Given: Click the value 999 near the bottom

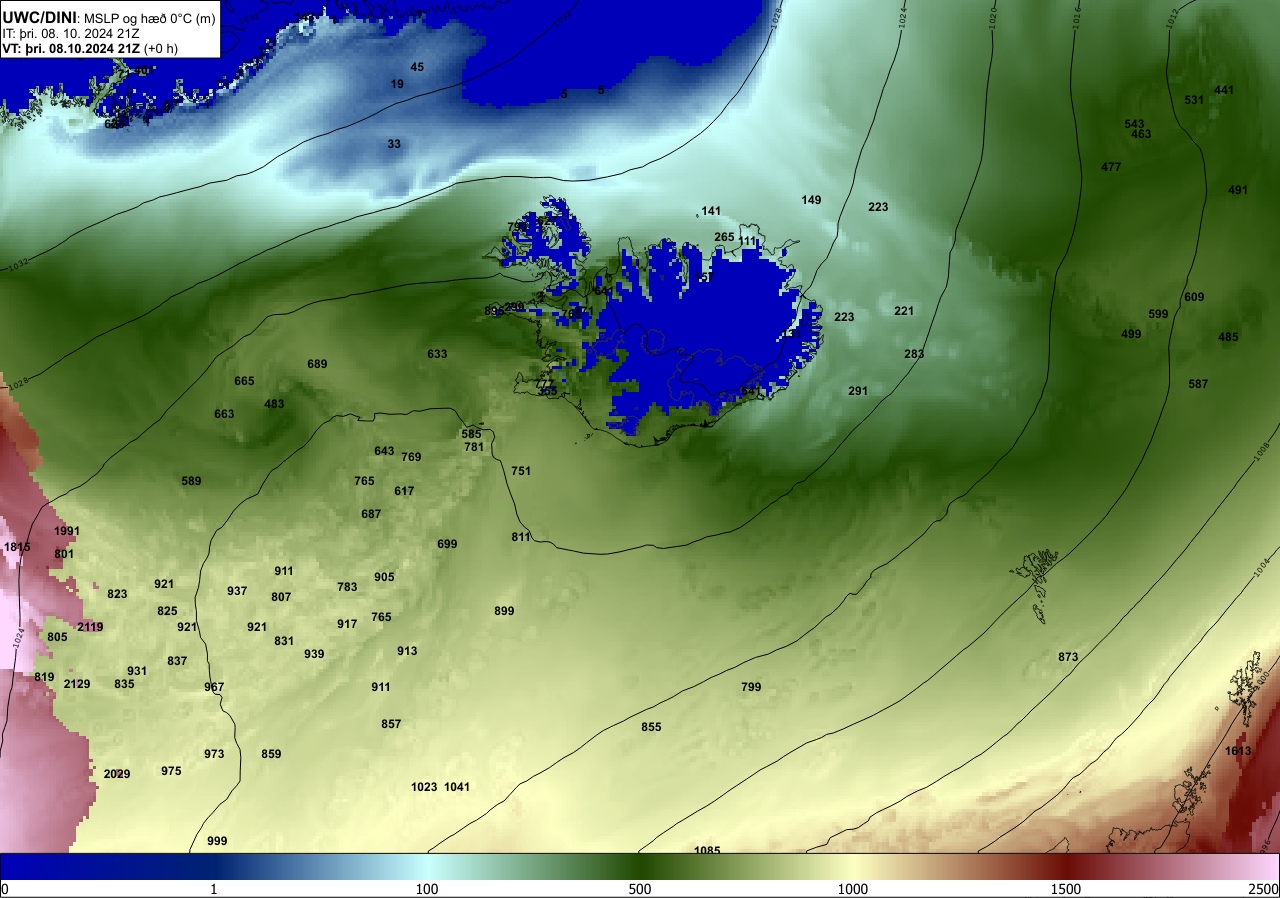Looking at the screenshot, I should tap(217, 841).
